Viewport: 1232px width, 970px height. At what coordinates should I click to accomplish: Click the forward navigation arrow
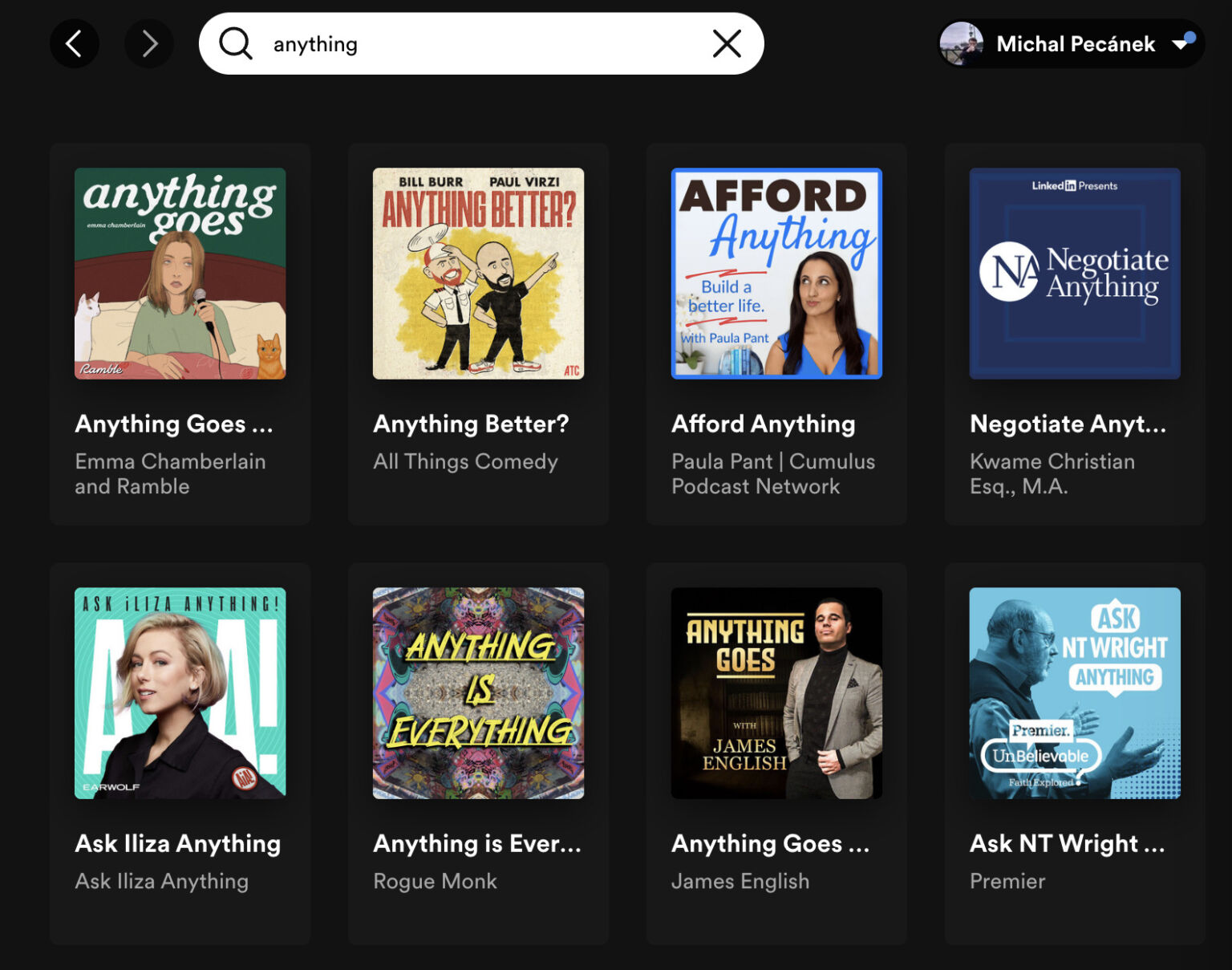coord(149,43)
